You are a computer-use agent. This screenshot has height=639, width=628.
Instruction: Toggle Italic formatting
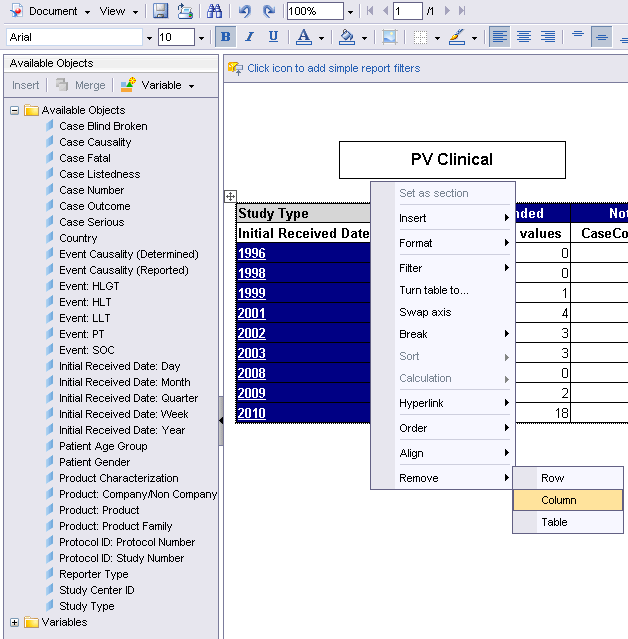tap(249, 37)
